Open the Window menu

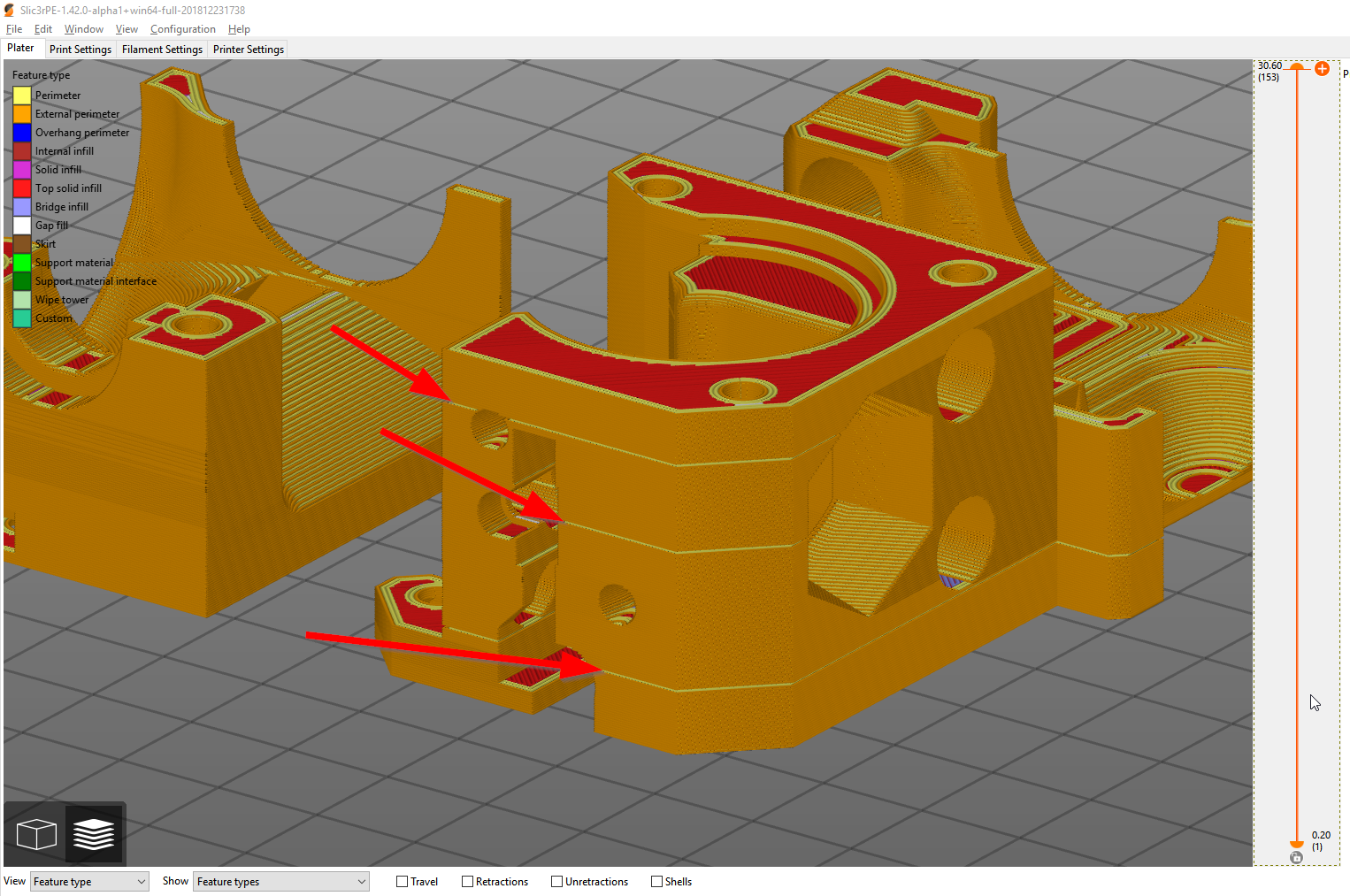click(84, 29)
